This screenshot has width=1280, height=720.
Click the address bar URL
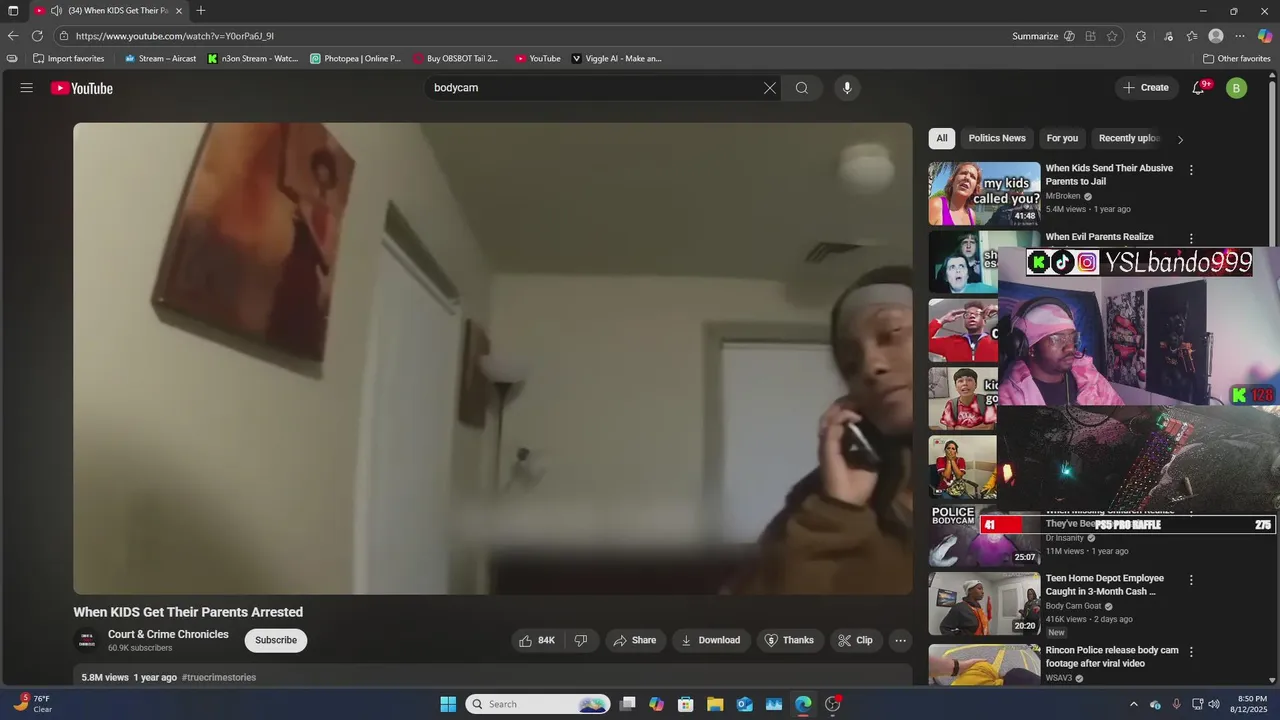coord(175,36)
